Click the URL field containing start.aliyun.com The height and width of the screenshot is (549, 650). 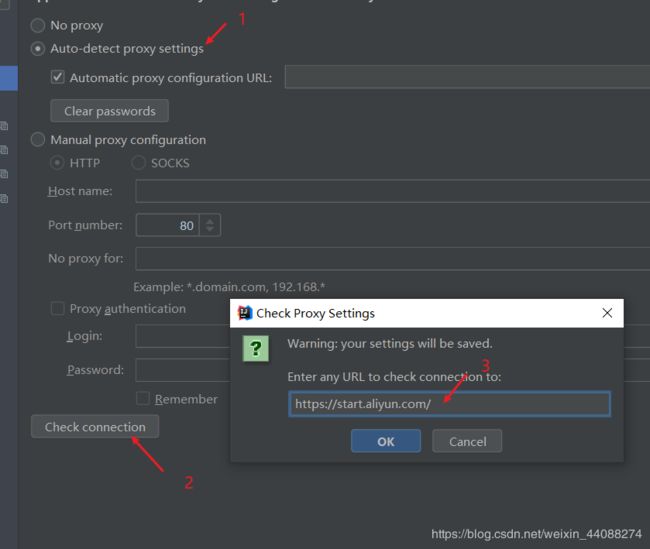(449, 404)
